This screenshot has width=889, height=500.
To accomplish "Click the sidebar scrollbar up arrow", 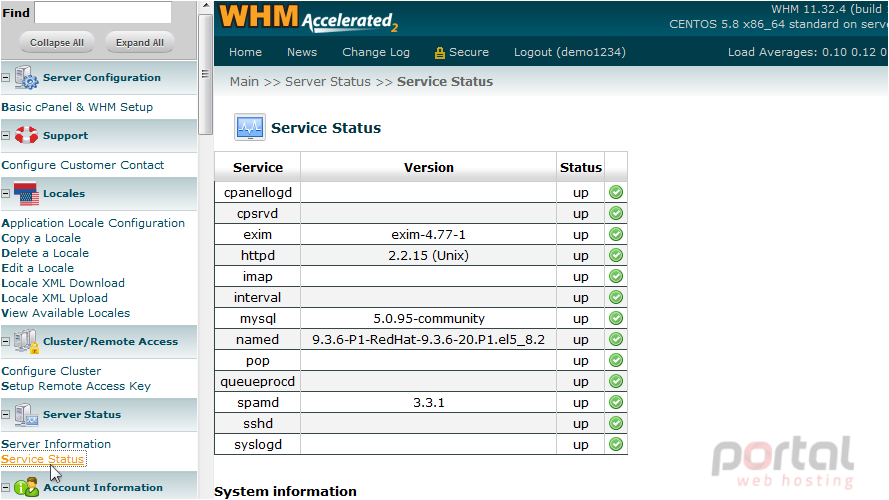I will (x=206, y=6).
